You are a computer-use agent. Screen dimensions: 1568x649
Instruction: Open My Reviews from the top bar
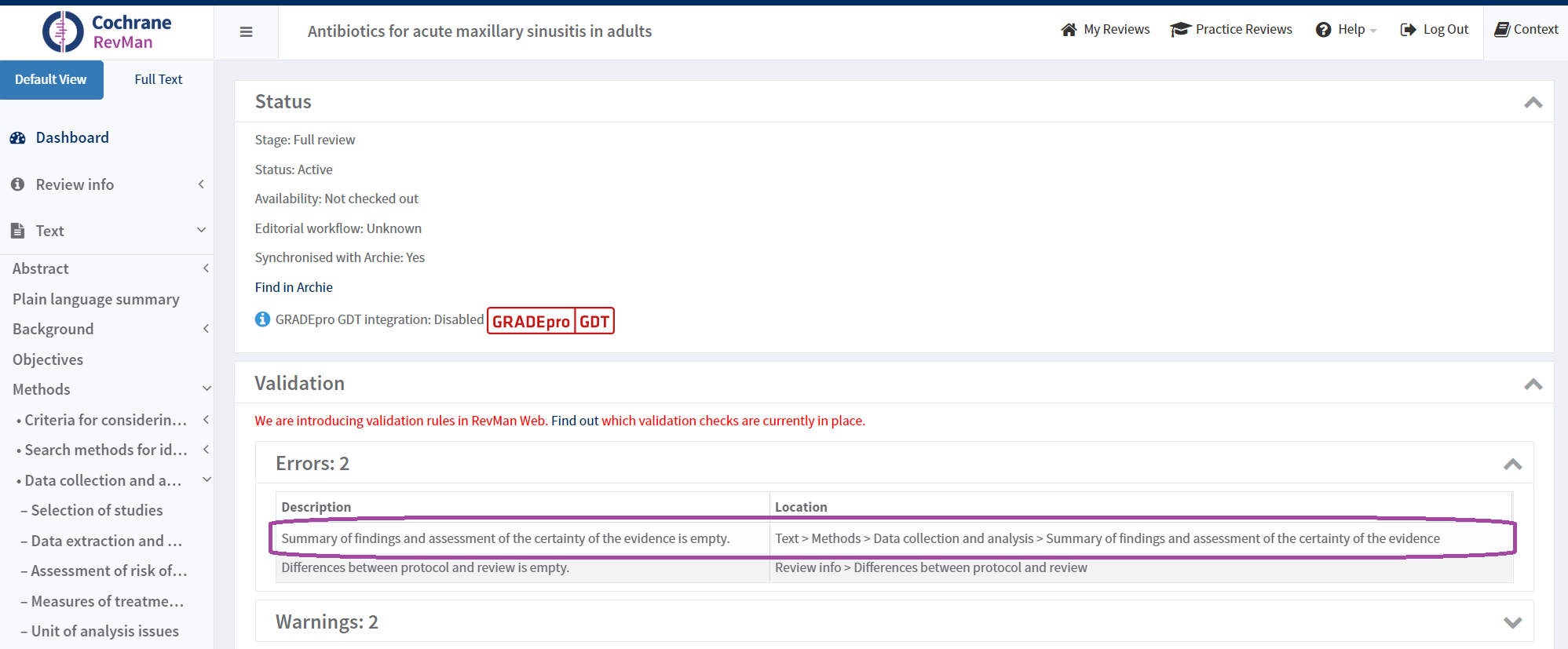click(1105, 30)
